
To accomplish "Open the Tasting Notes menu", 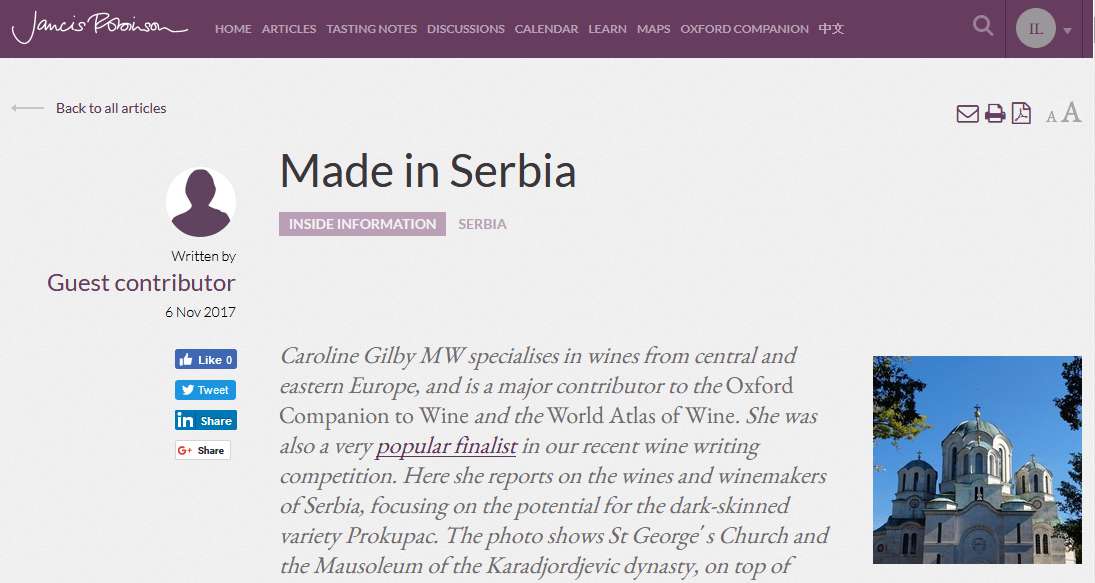I will coord(371,29).
